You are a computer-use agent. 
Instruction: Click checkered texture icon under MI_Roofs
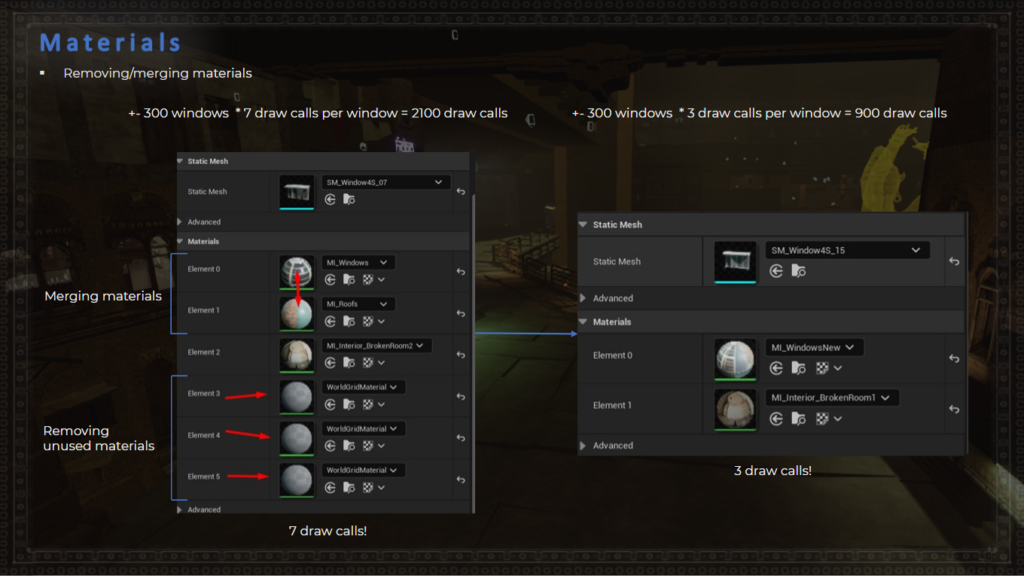point(368,321)
